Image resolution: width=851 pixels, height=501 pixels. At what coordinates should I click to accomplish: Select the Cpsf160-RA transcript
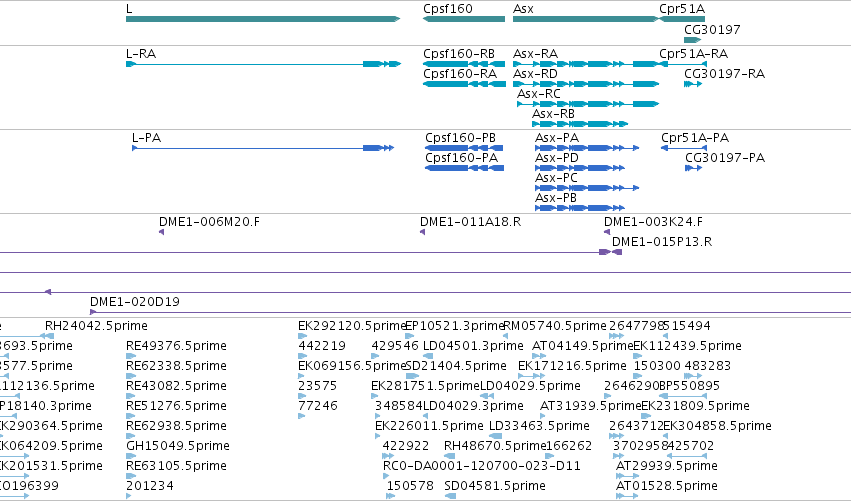click(464, 84)
